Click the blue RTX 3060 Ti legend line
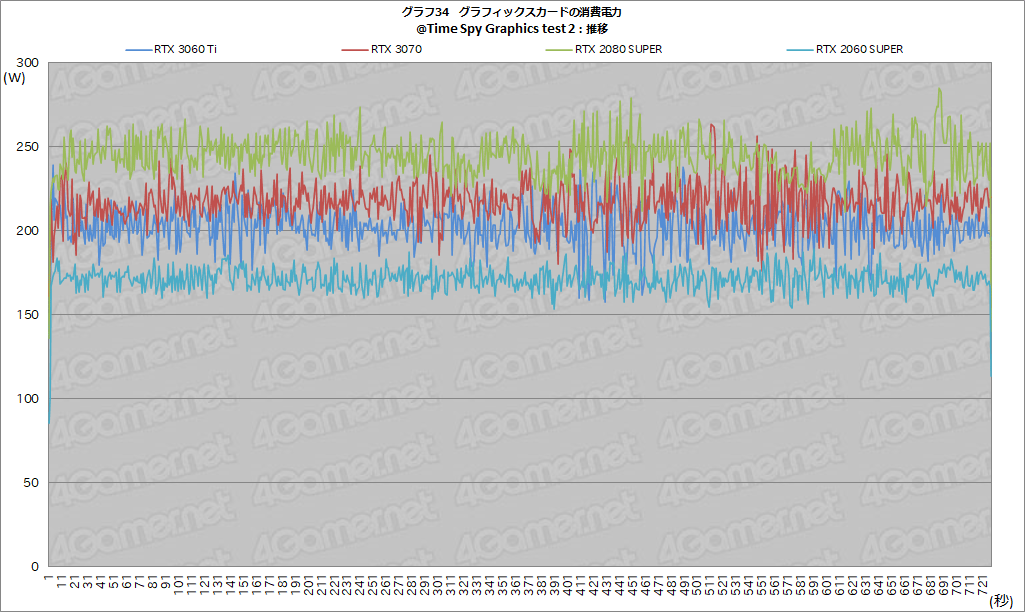This screenshot has height=612, width=1025. [139, 50]
